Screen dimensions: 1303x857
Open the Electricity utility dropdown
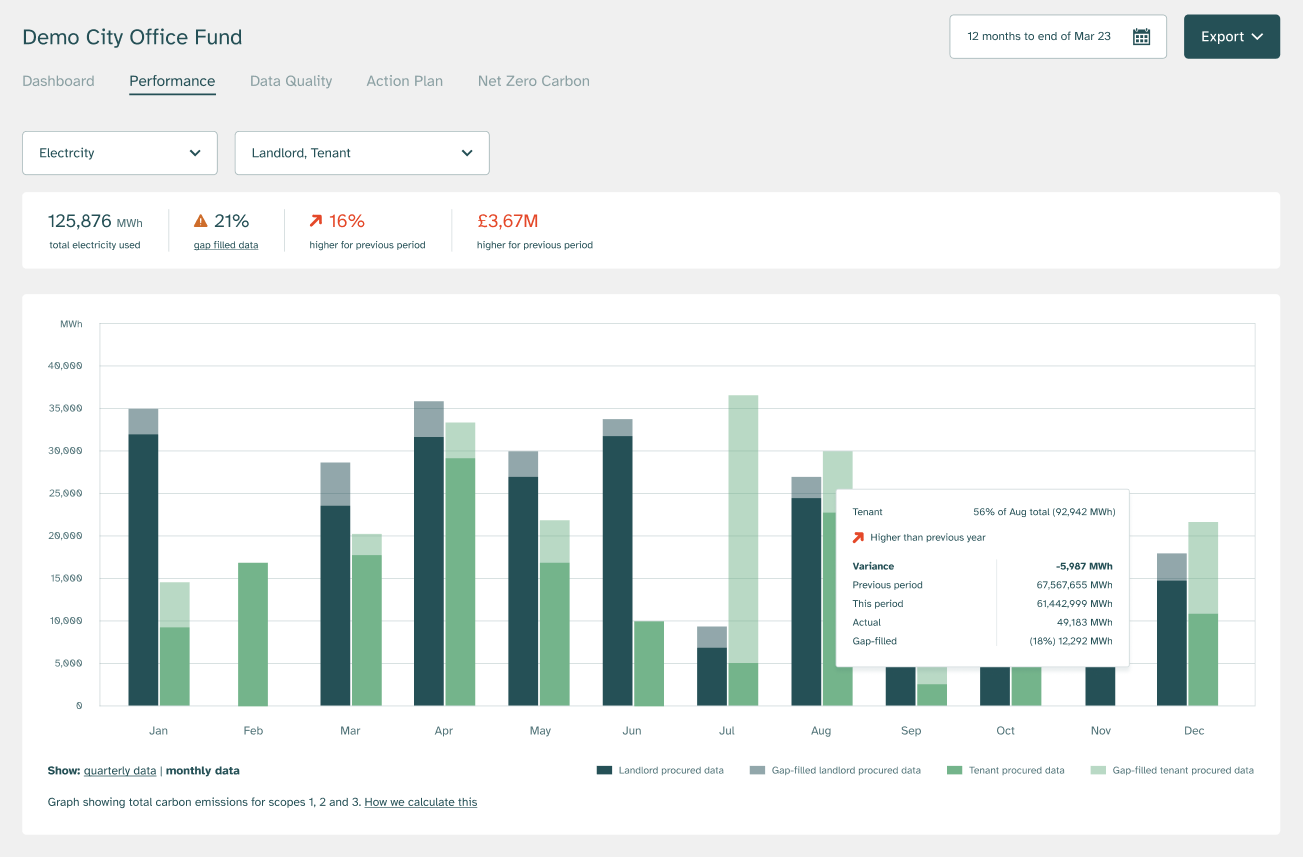(120, 153)
